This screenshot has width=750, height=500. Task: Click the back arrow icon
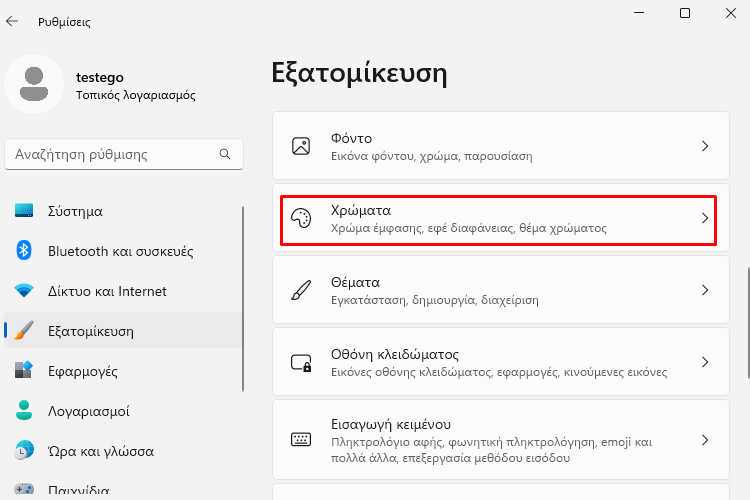click(12, 21)
